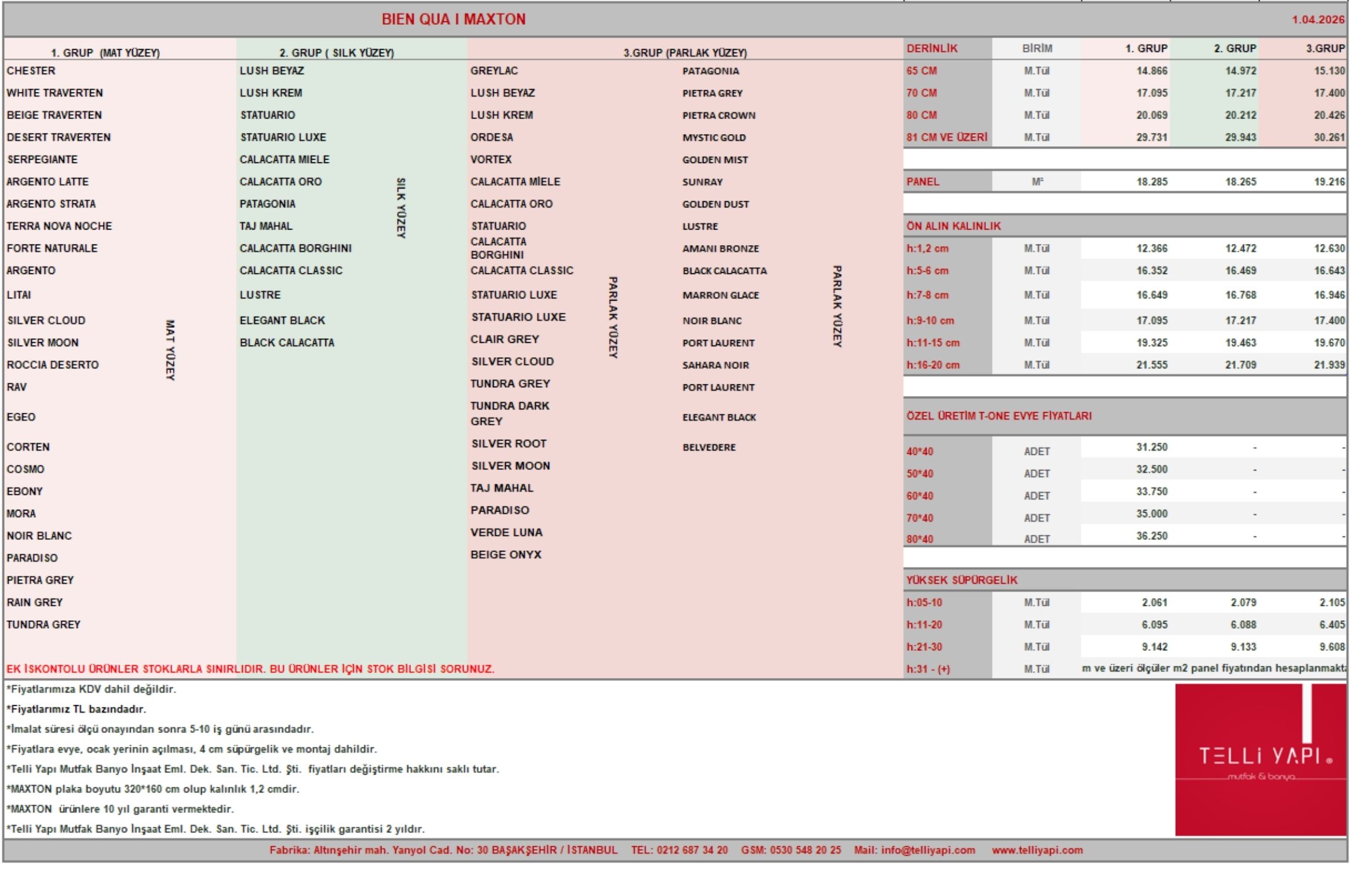
Task: Select VERDE LUNA
Action: coord(506,532)
